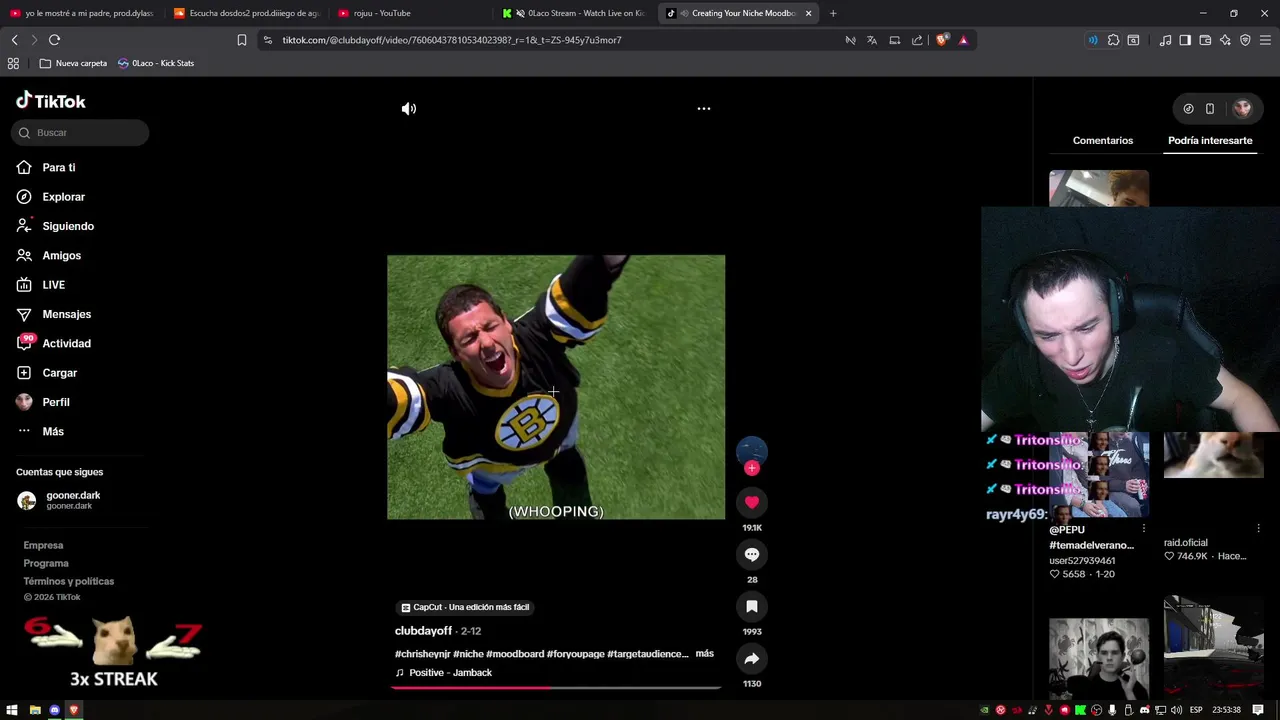Viewport: 1280px width, 720px height.
Task: Switch to the rojuu - YouTube tab
Action: pos(410,13)
